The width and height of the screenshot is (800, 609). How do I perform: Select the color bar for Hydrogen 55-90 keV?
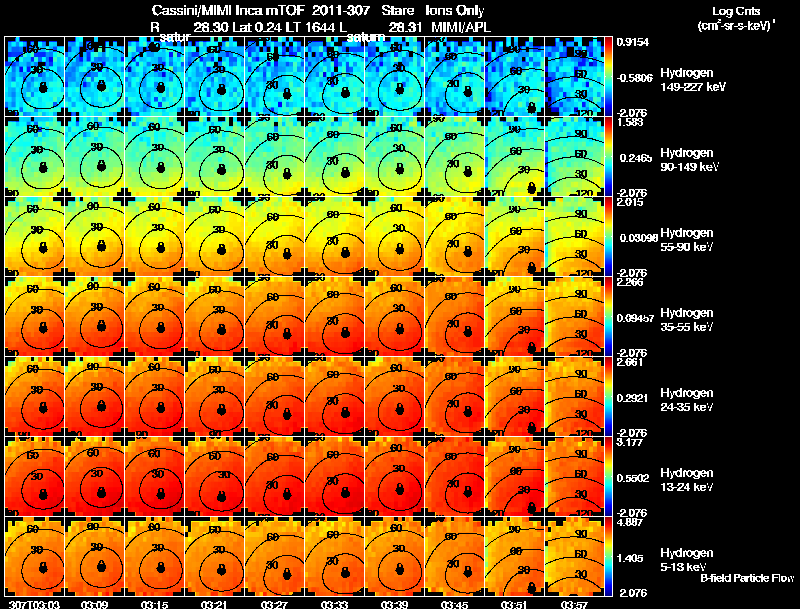[609, 237]
